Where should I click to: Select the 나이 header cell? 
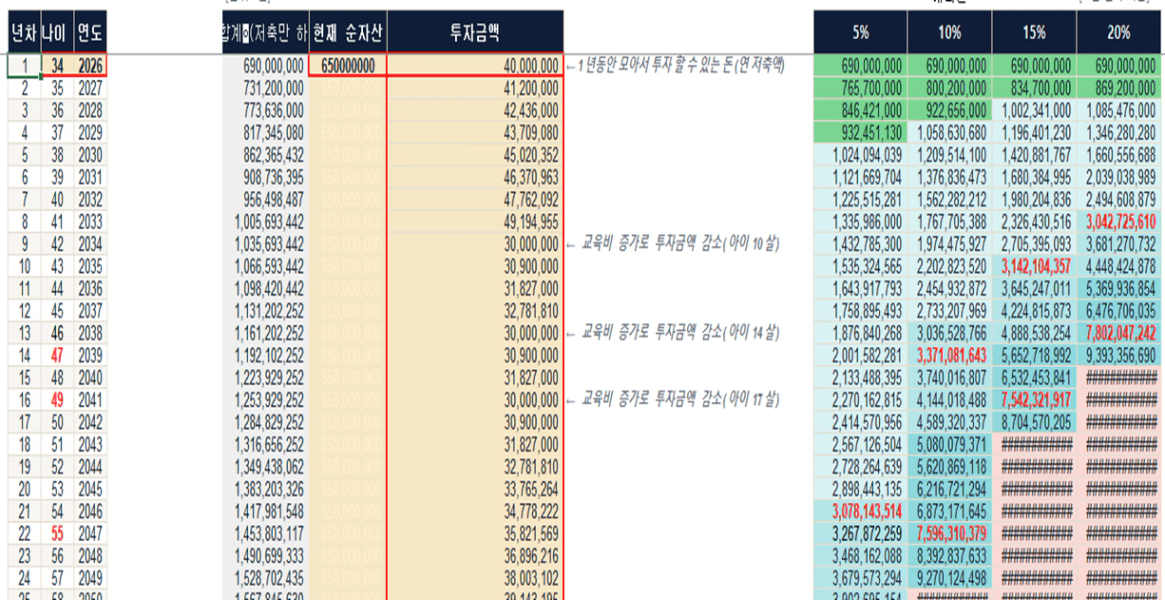tap(57, 32)
